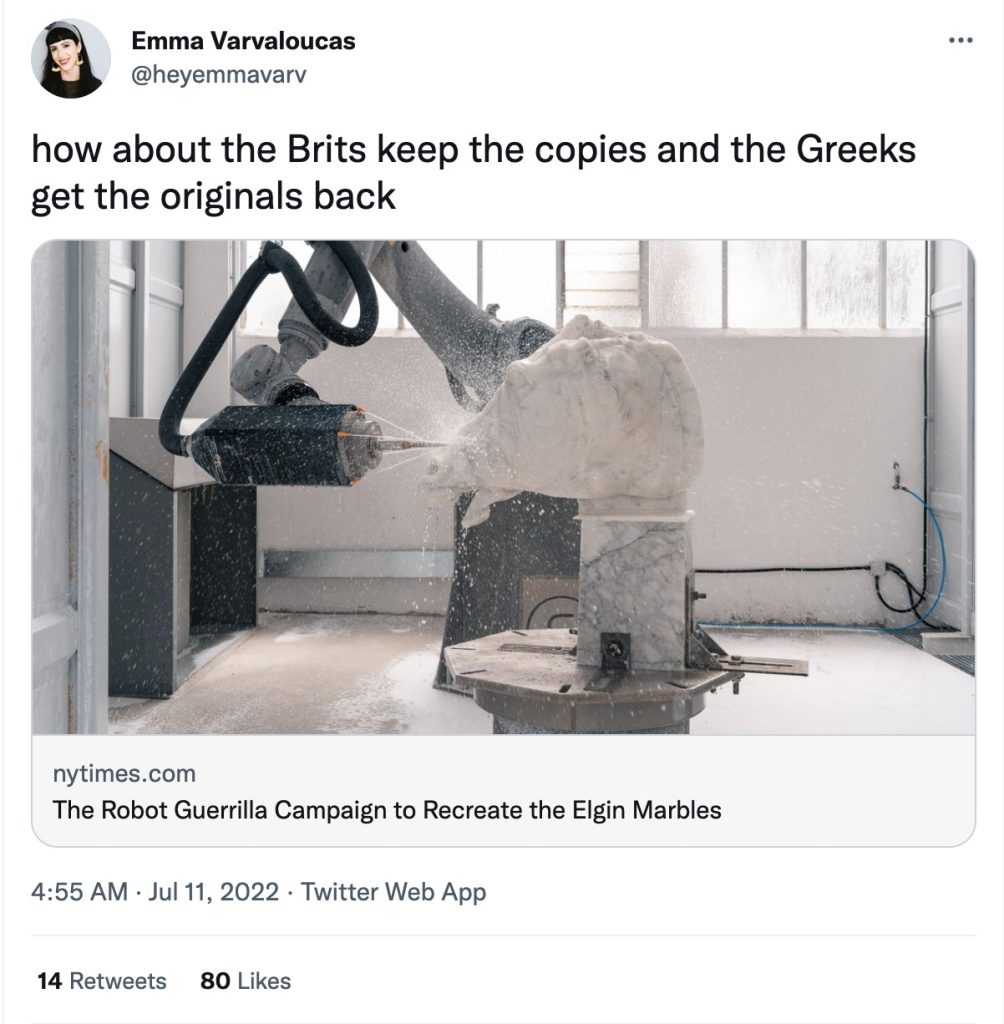Click the words Elgin Marbles in the headline
Screen dimensions: 1004x1024
tap(647, 810)
